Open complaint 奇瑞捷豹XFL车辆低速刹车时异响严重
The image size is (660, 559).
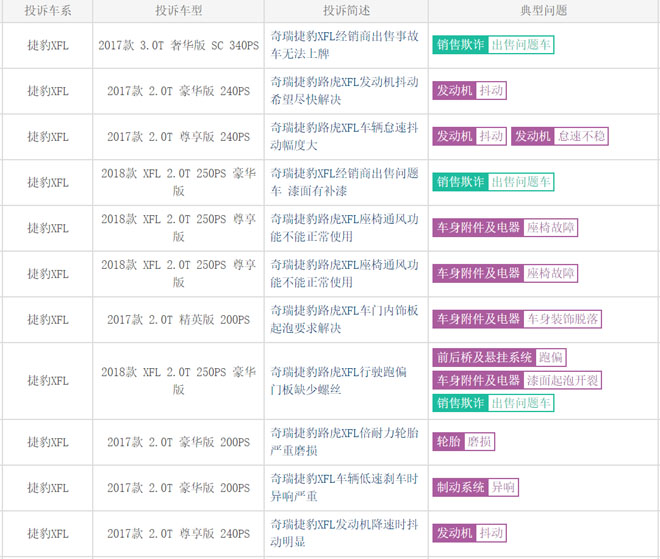click(344, 487)
